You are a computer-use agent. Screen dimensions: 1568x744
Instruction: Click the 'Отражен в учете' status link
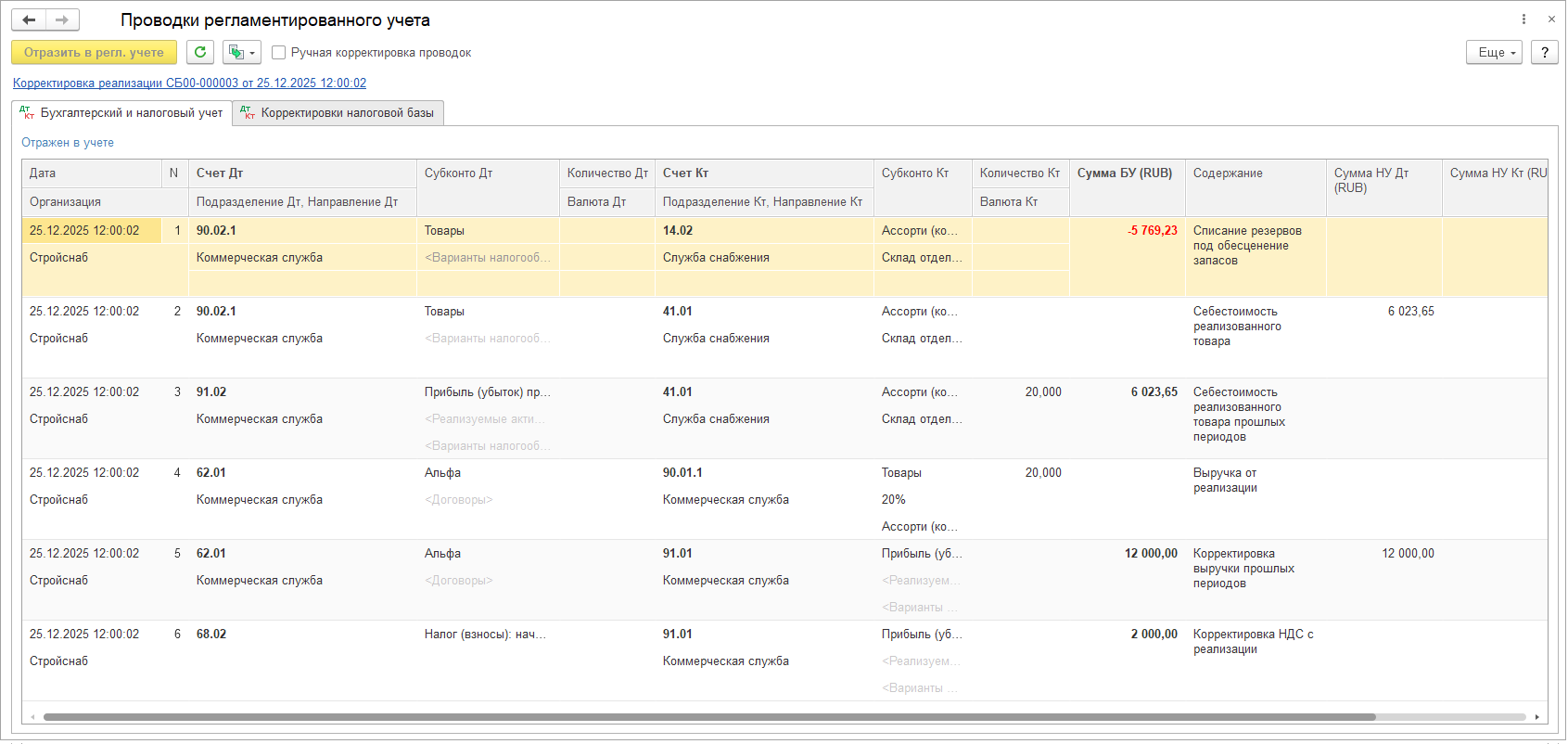point(68,143)
